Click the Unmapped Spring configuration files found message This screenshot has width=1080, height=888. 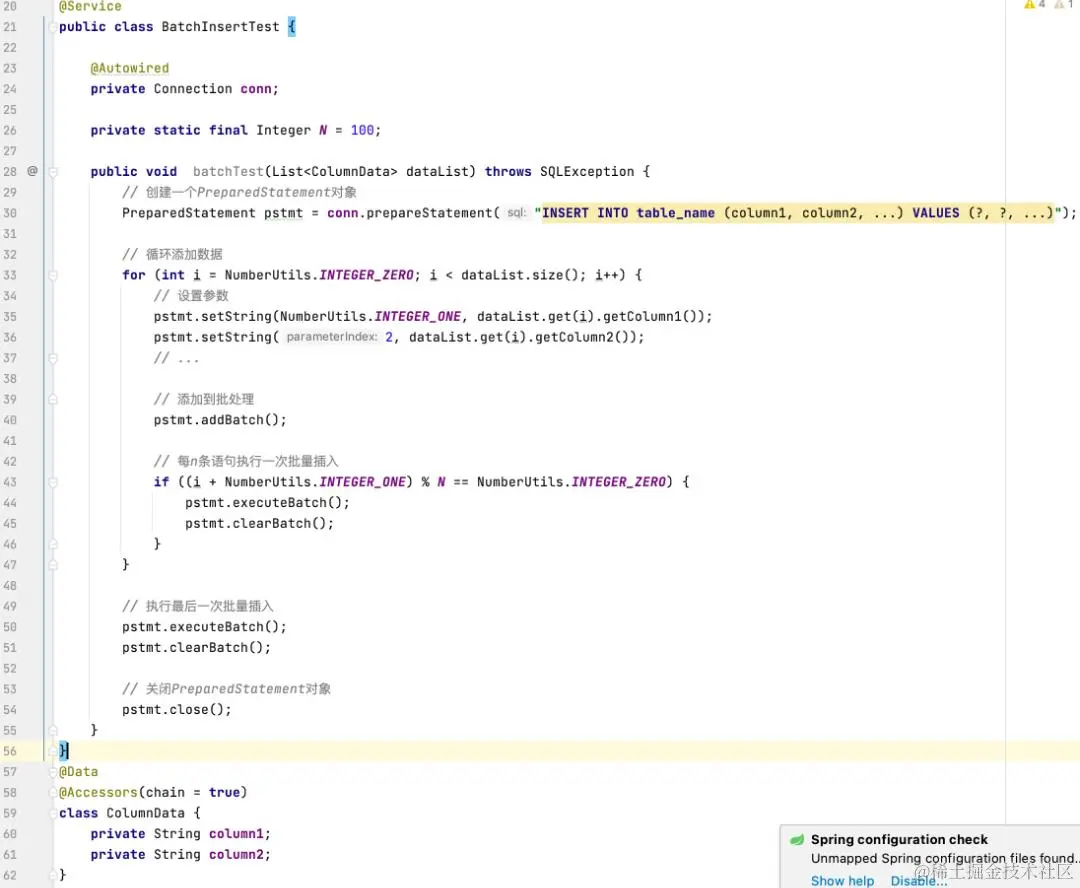point(944,858)
